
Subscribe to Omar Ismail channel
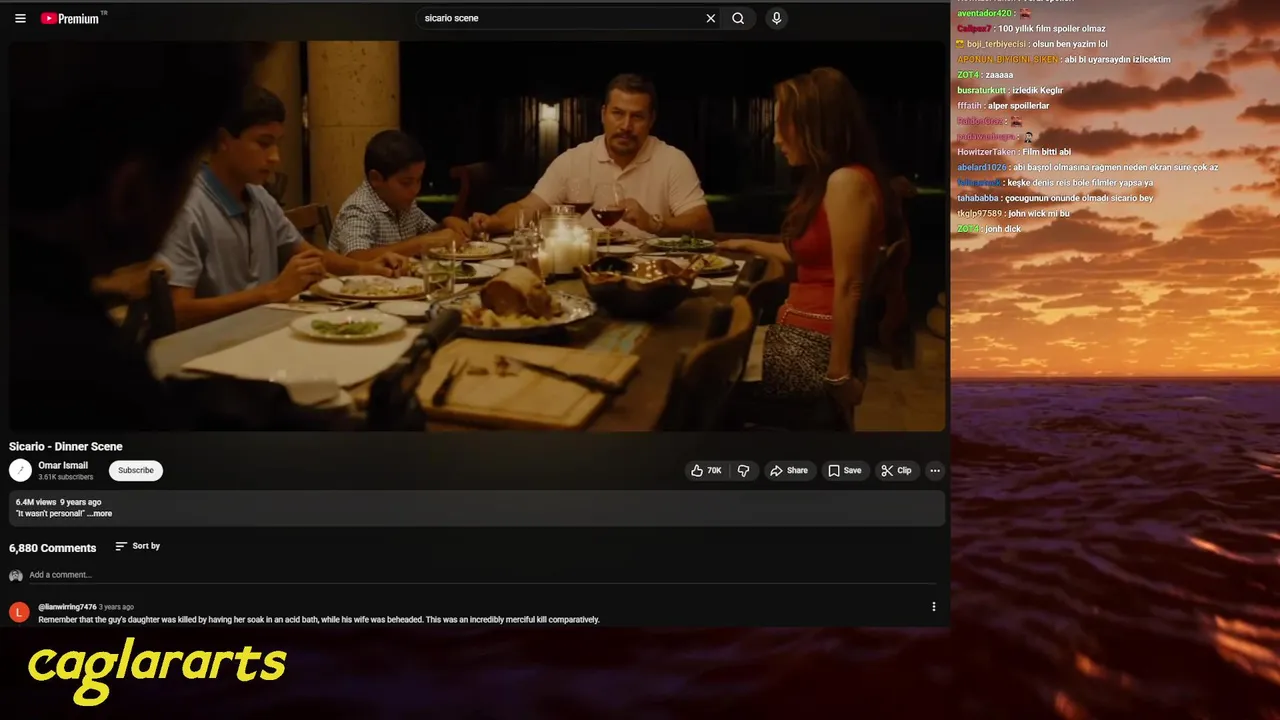coord(136,470)
